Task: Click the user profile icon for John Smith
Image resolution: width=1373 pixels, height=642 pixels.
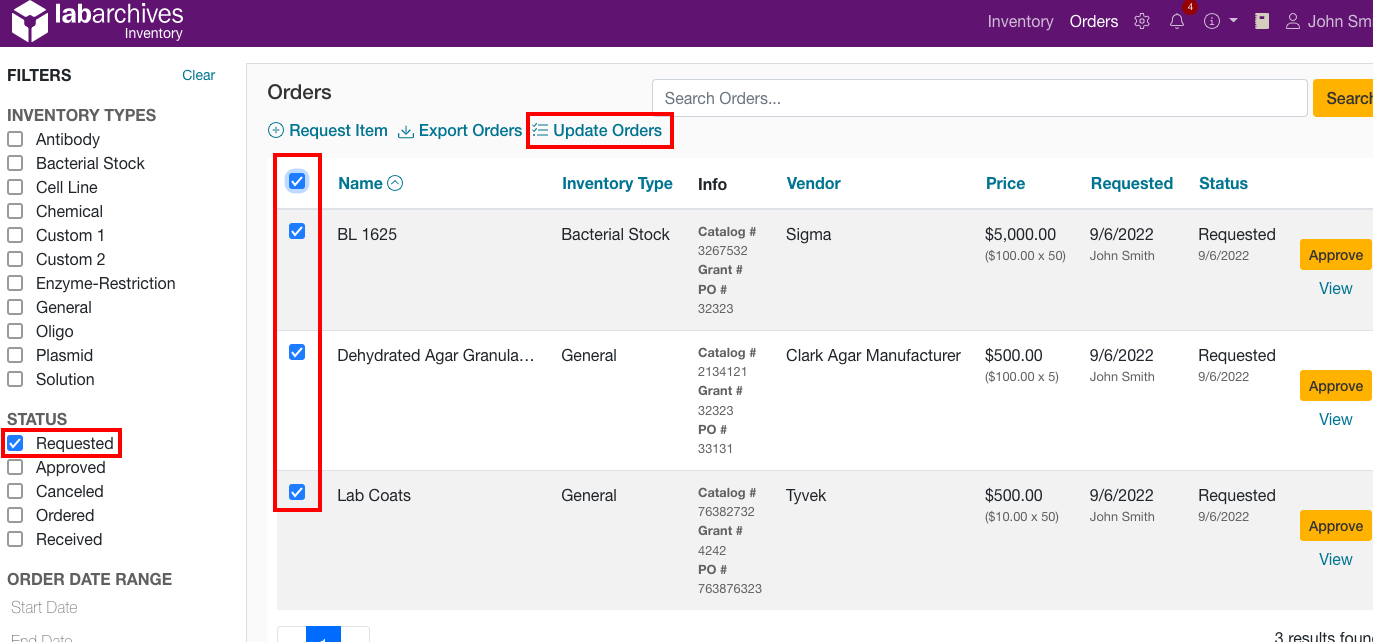Action: pos(1292,21)
